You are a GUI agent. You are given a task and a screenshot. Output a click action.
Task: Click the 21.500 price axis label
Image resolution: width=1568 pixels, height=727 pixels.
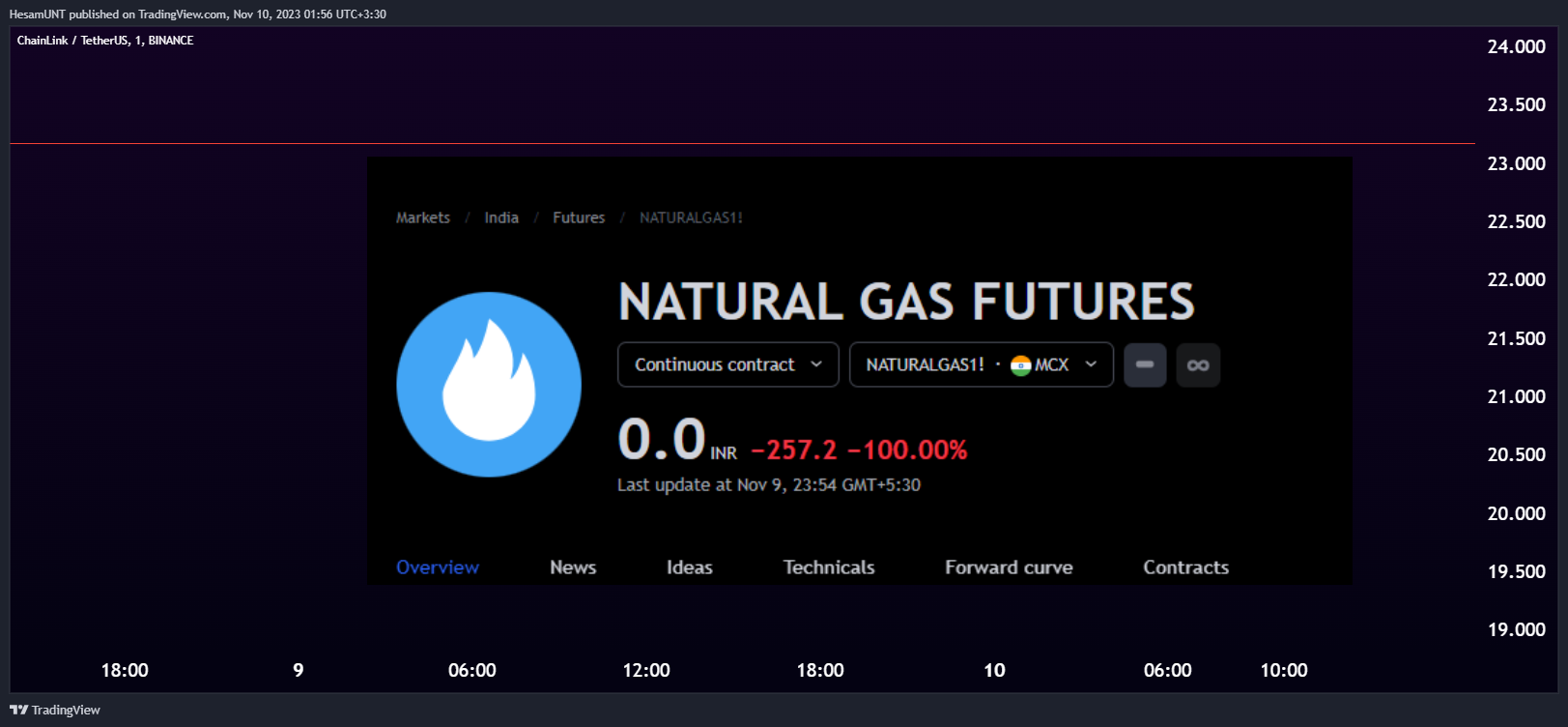click(1516, 338)
